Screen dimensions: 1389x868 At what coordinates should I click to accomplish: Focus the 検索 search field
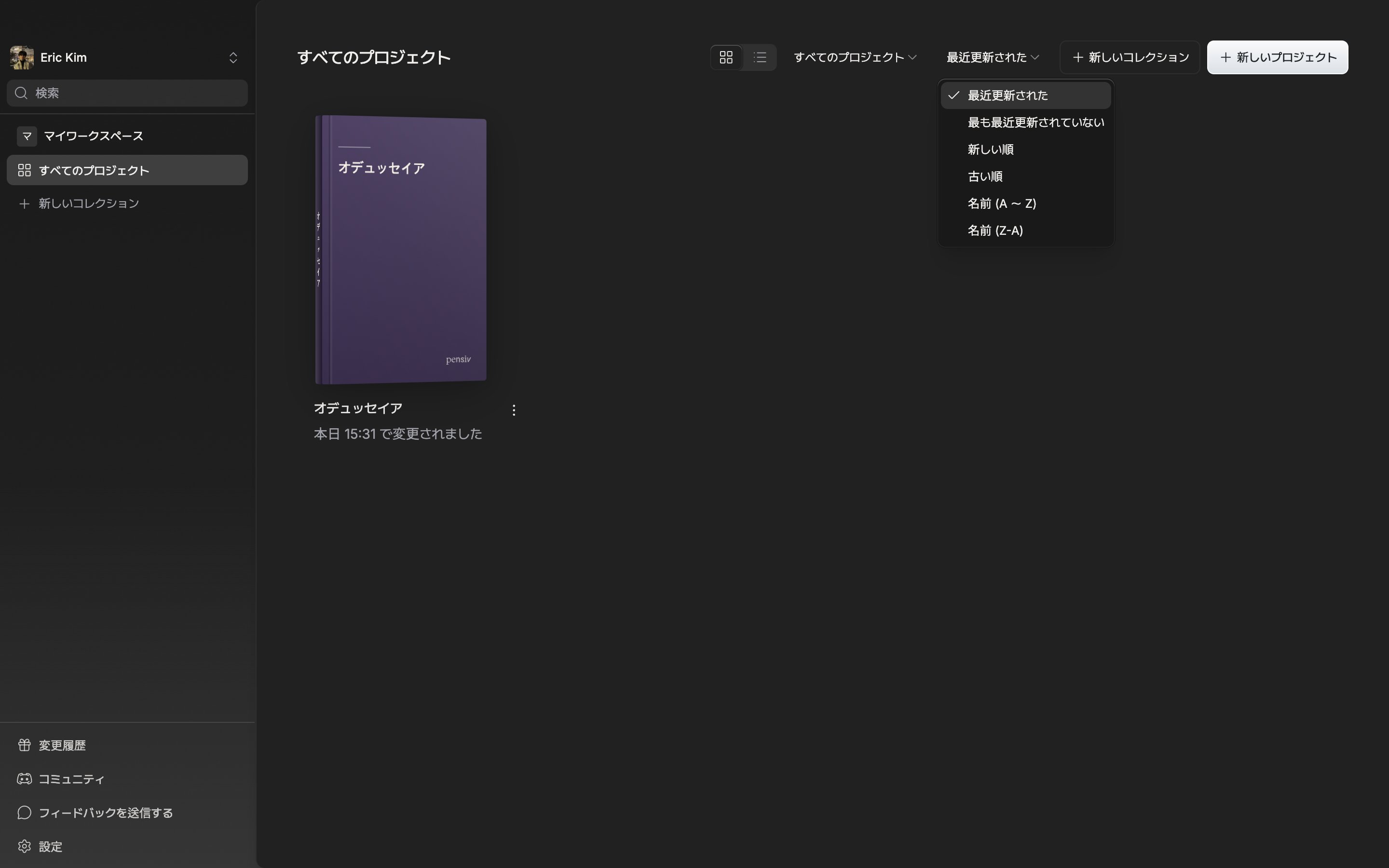[127, 93]
